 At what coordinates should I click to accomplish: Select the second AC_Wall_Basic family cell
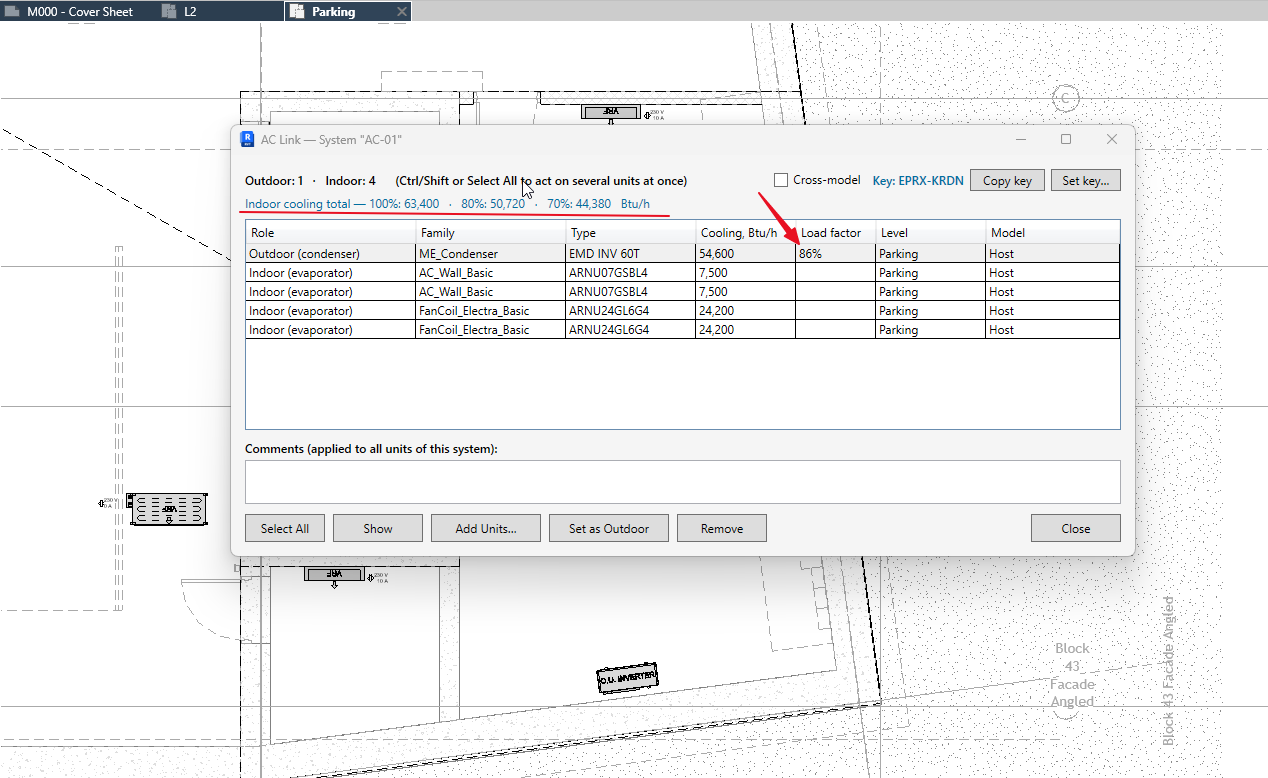tap(491, 292)
